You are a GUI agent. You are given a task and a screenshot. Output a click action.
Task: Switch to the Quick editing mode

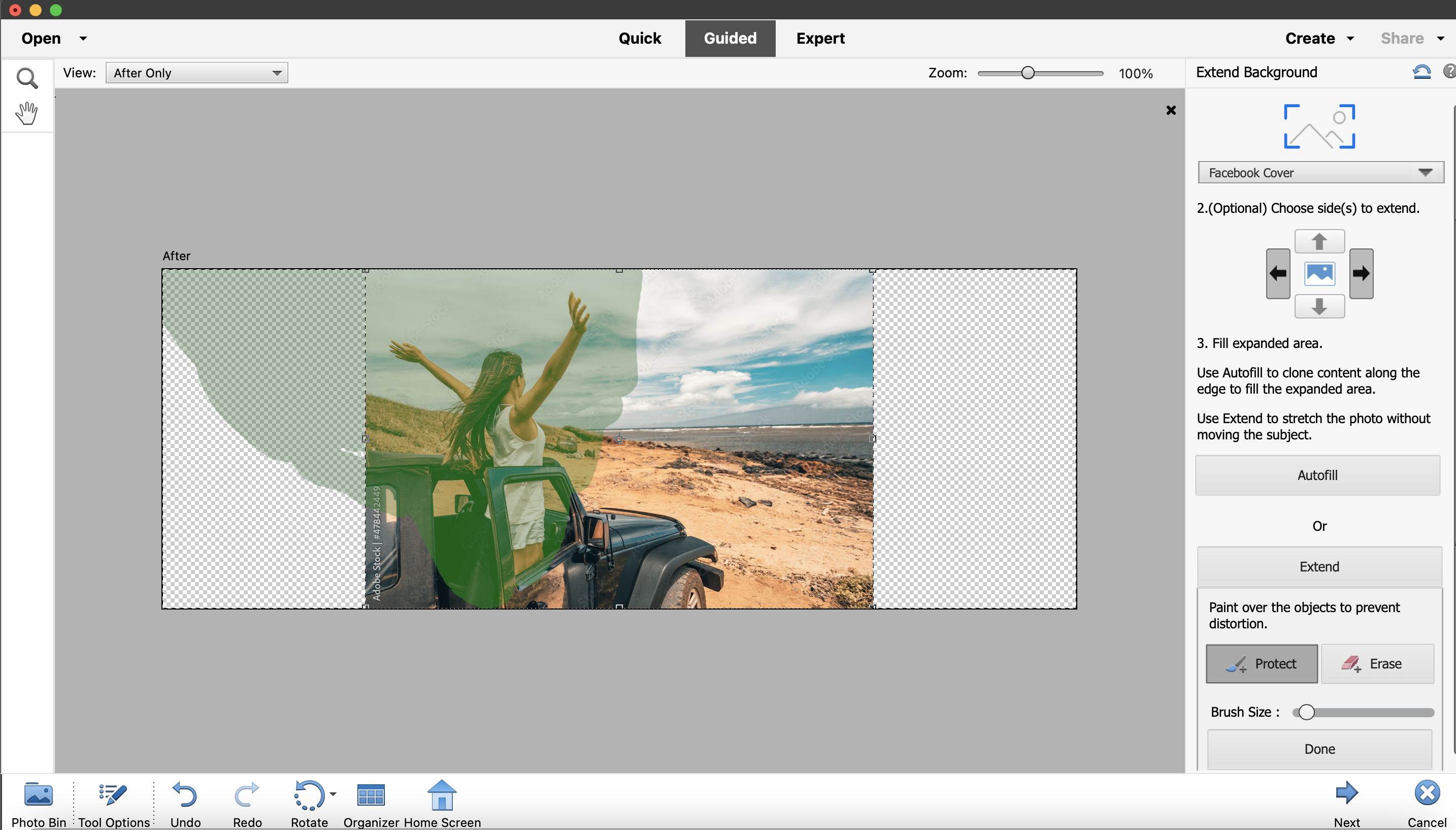639,38
